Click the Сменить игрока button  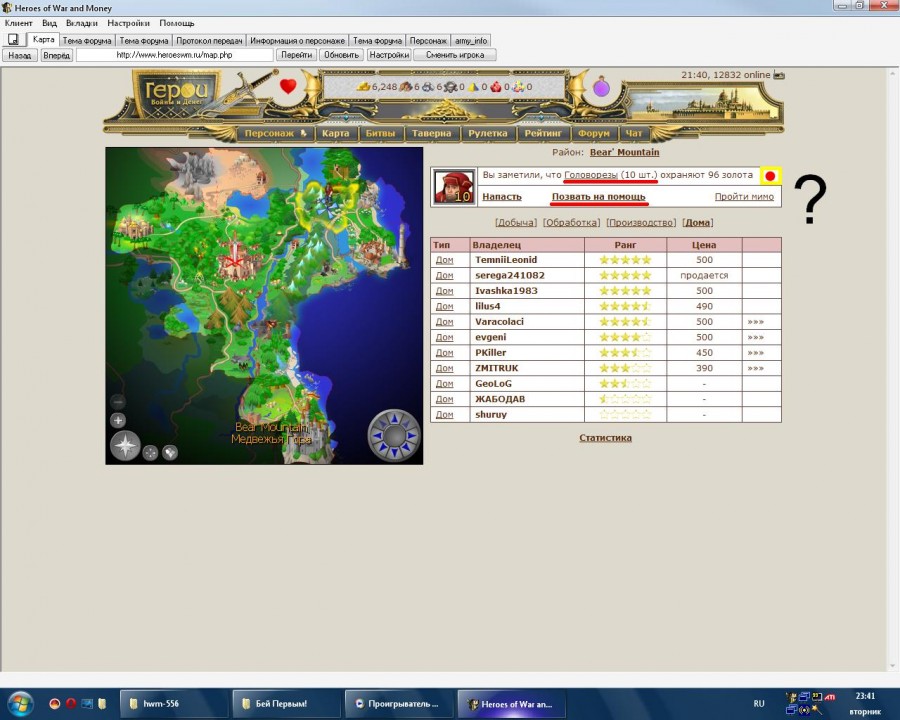[x=455, y=55]
